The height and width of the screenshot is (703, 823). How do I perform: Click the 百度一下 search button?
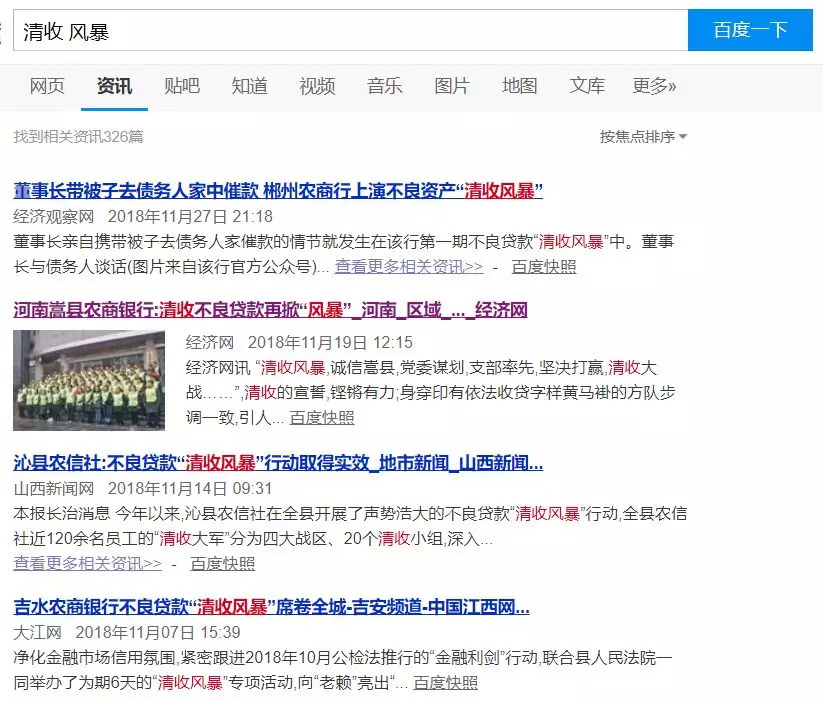[x=750, y=30]
